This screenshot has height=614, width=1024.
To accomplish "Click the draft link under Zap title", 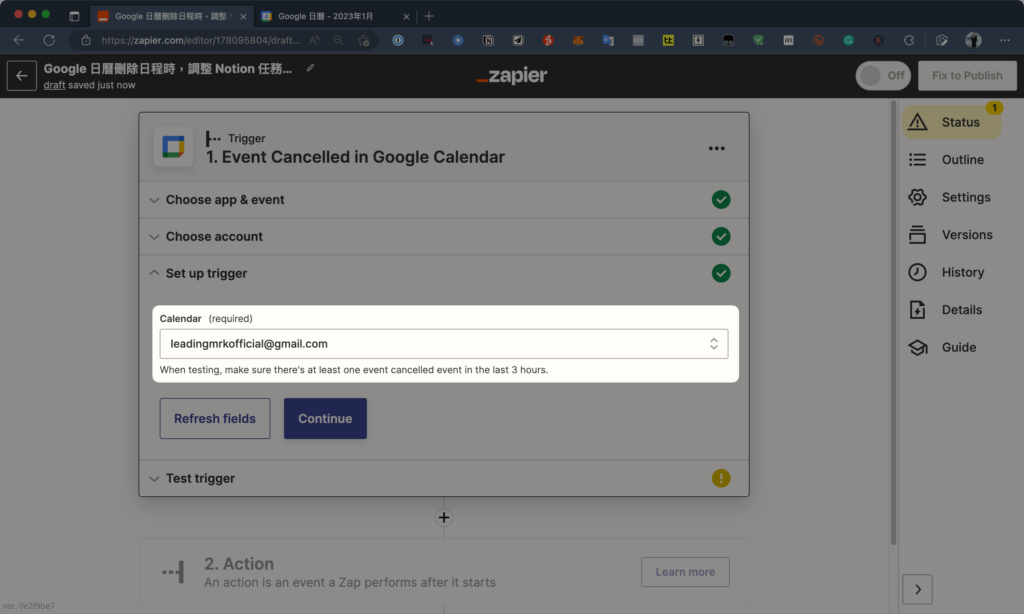I will click(54, 85).
